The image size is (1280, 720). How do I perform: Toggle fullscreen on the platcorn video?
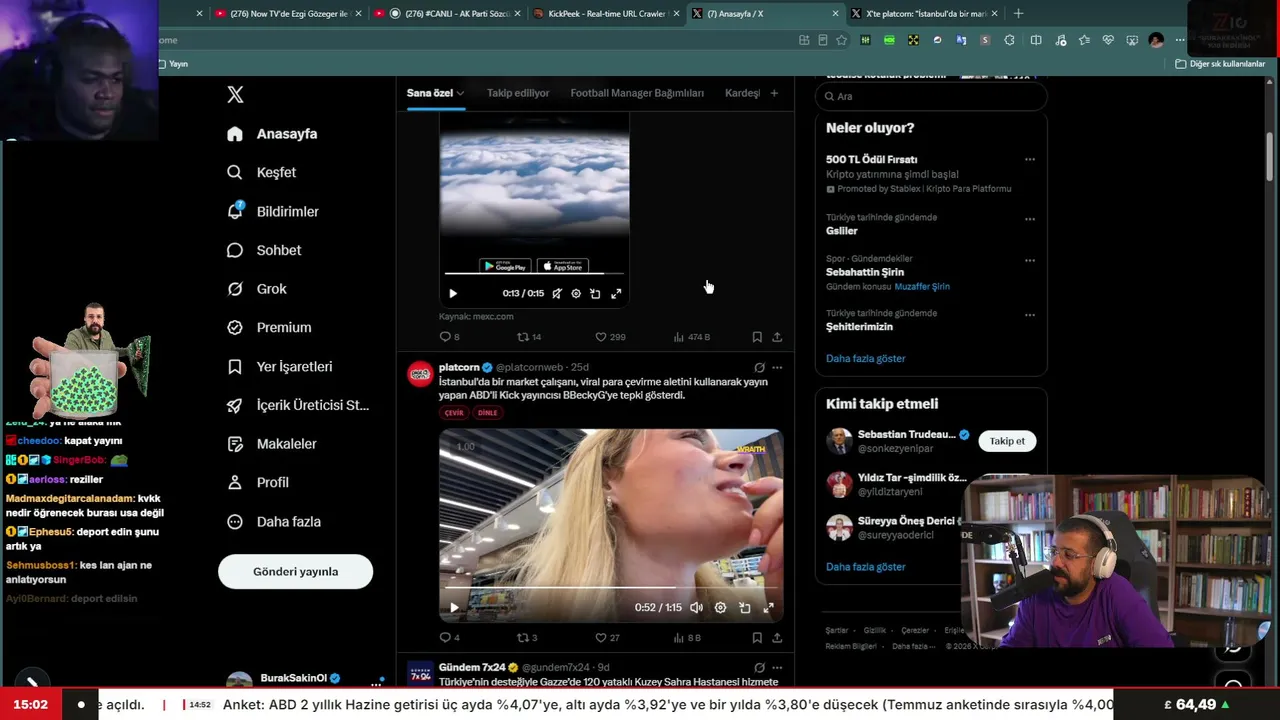(x=769, y=607)
